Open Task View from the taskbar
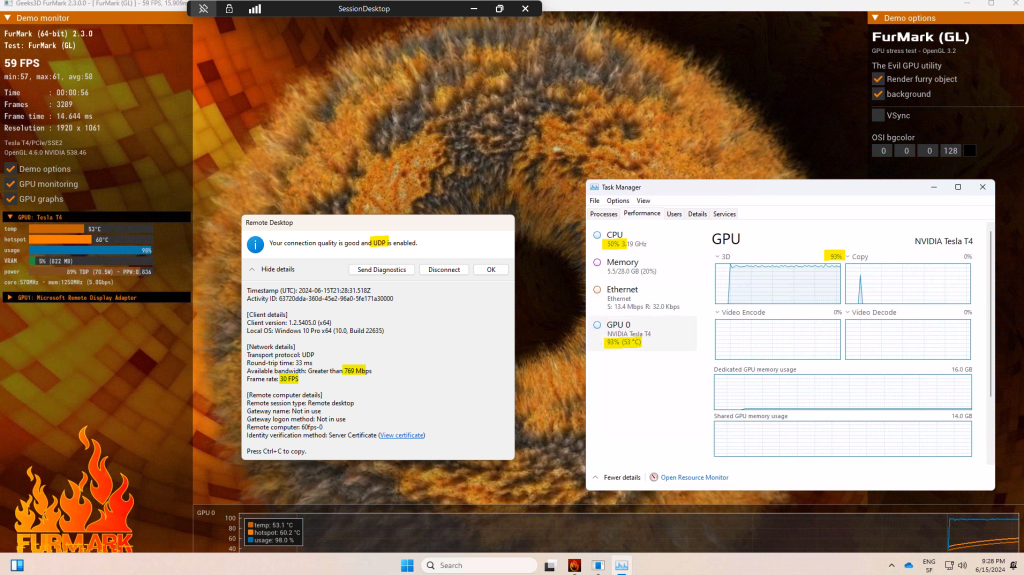This screenshot has height=575, width=1024. pyautogui.click(x=550, y=565)
